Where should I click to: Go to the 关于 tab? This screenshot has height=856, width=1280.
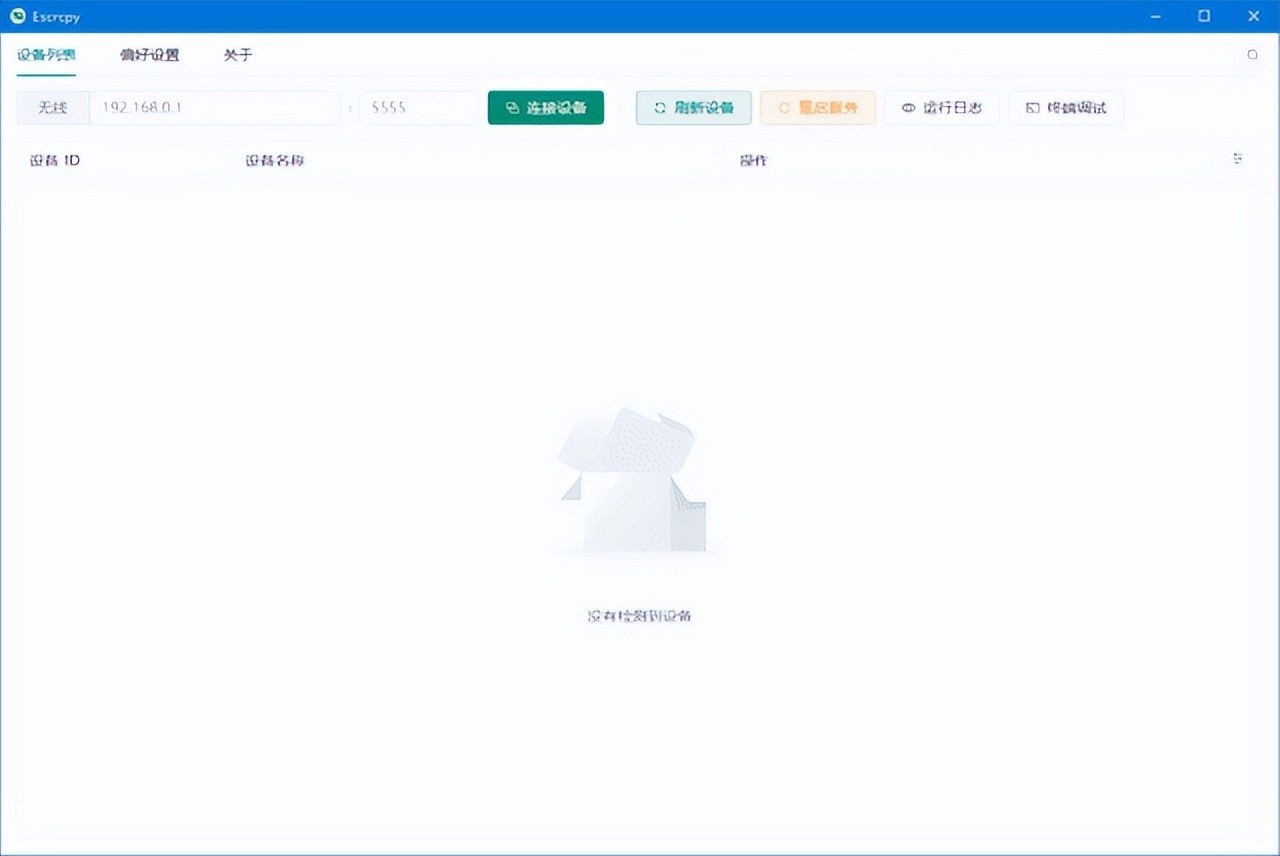(238, 55)
